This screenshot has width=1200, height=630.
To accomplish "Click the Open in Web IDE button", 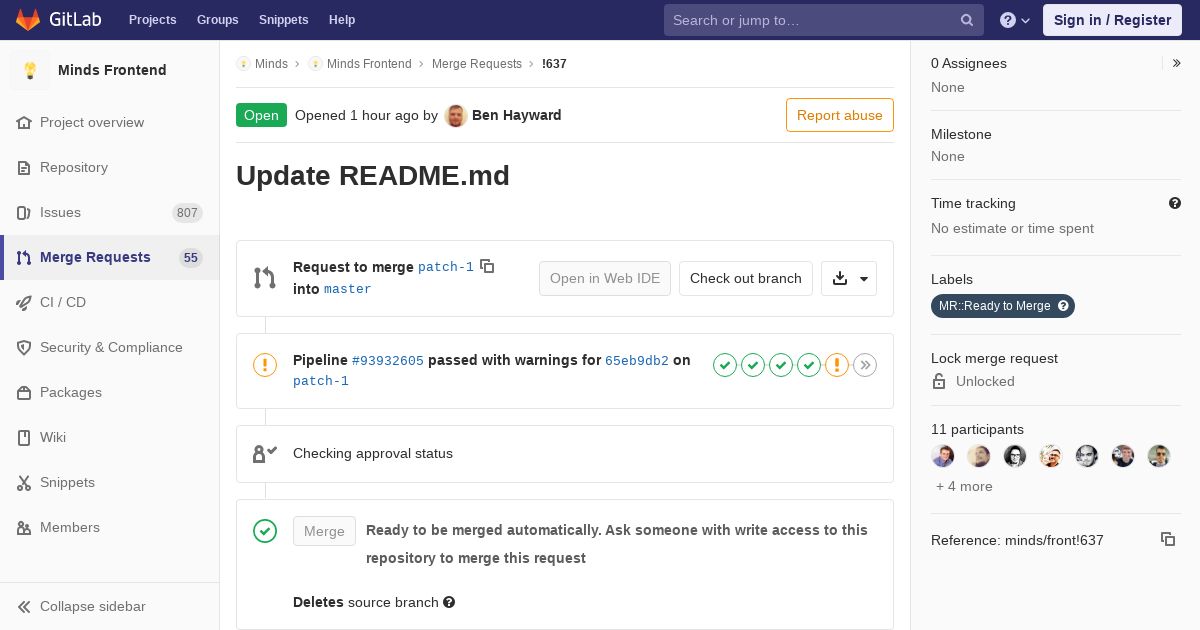I will point(605,278).
